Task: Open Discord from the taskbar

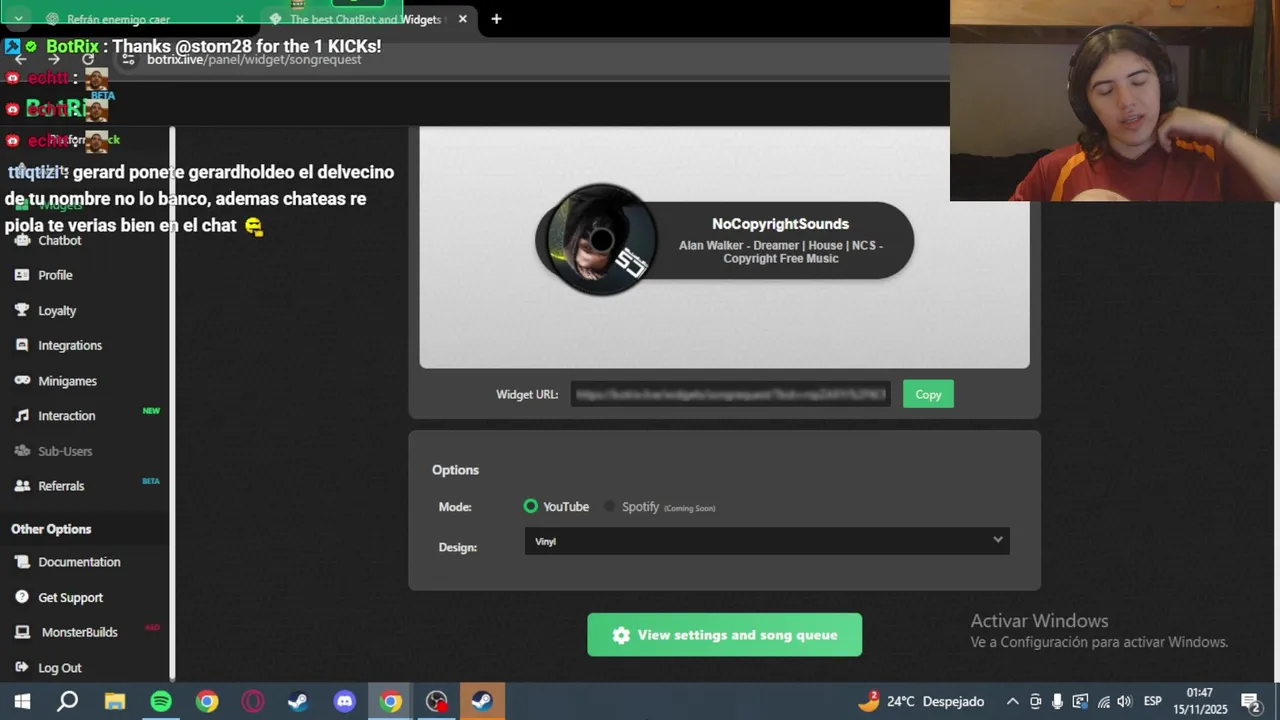Action: (x=345, y=701)
